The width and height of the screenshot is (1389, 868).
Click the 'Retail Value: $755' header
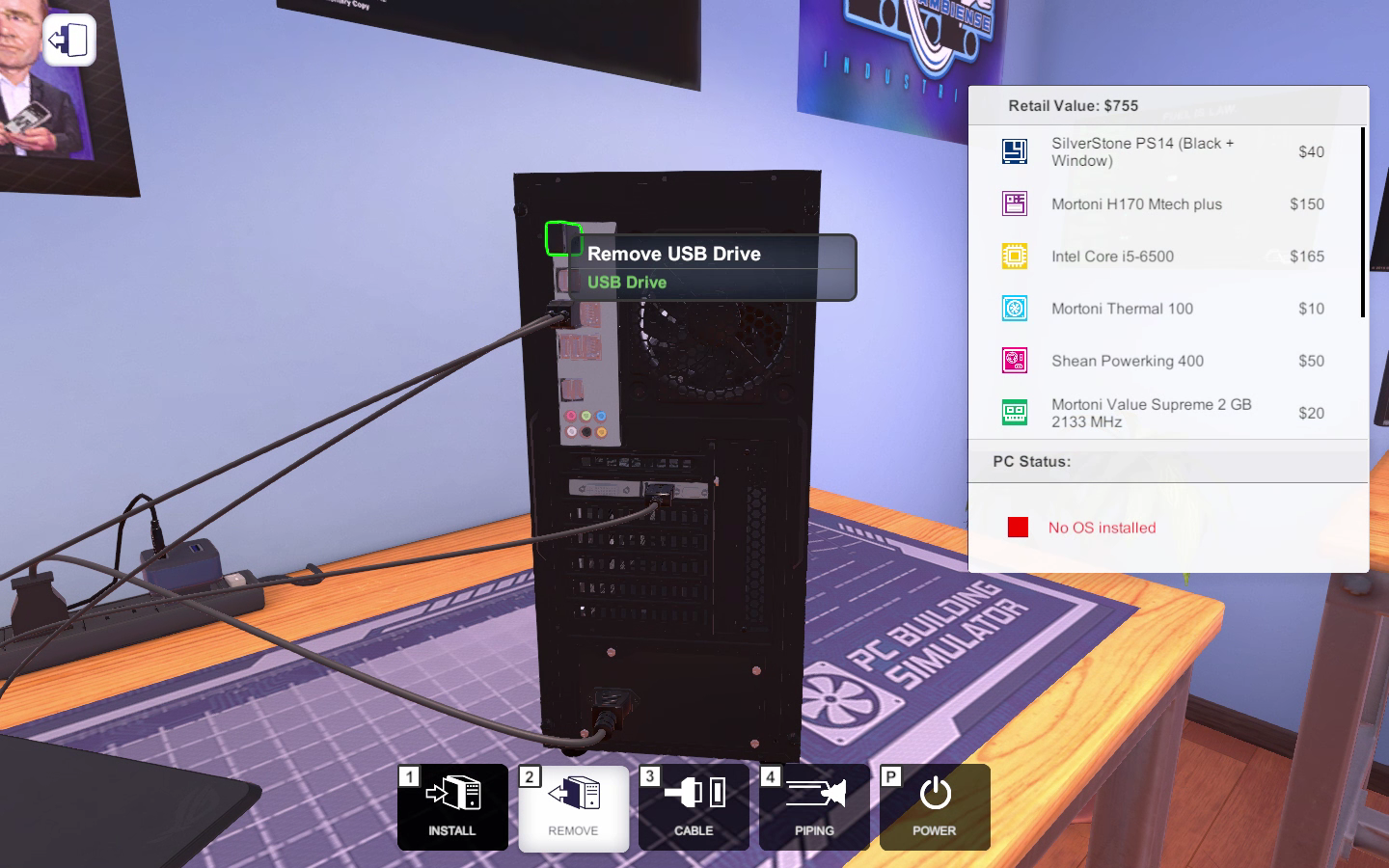1073,106
